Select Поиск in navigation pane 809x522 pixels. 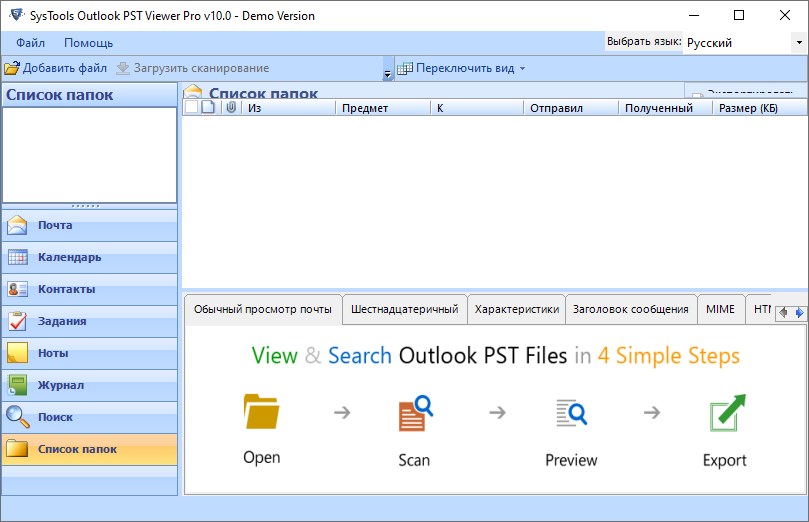coord(90,417)
